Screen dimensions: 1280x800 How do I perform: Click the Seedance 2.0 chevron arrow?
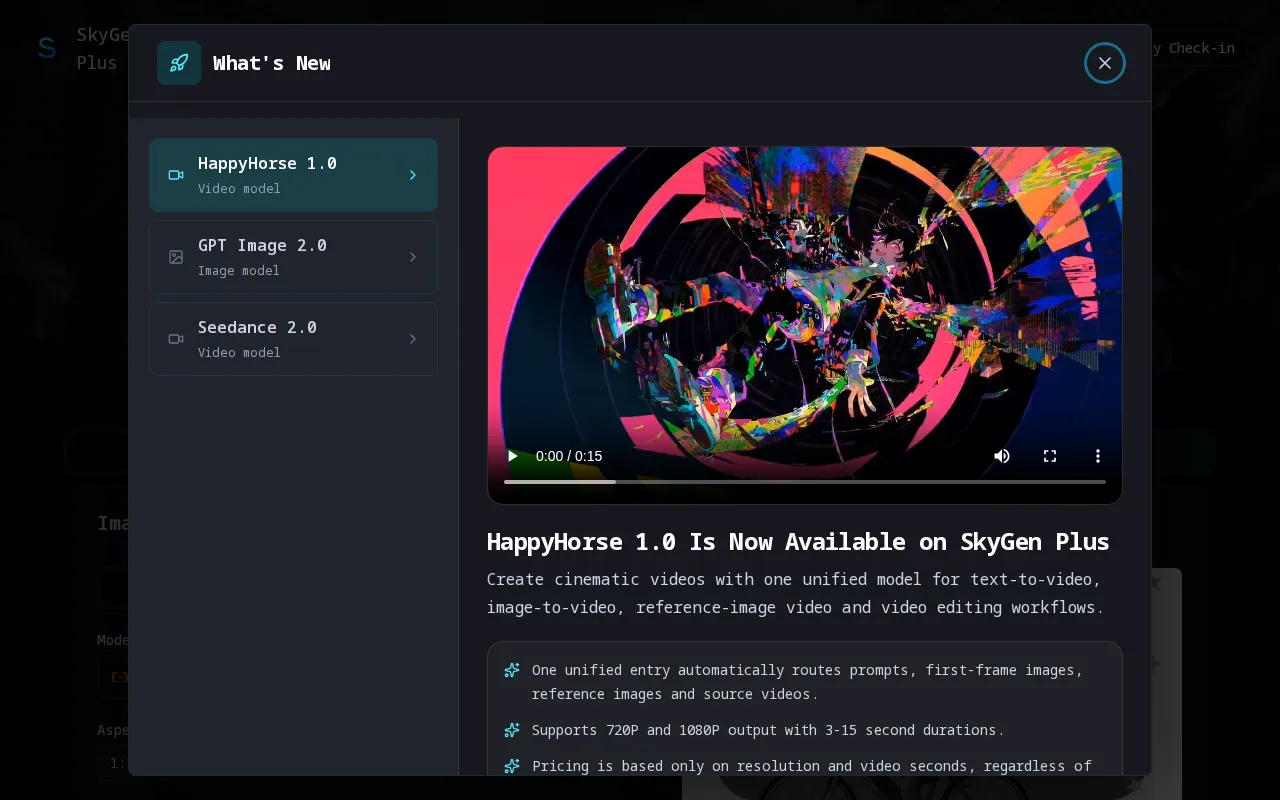click(x=413, y=339)
